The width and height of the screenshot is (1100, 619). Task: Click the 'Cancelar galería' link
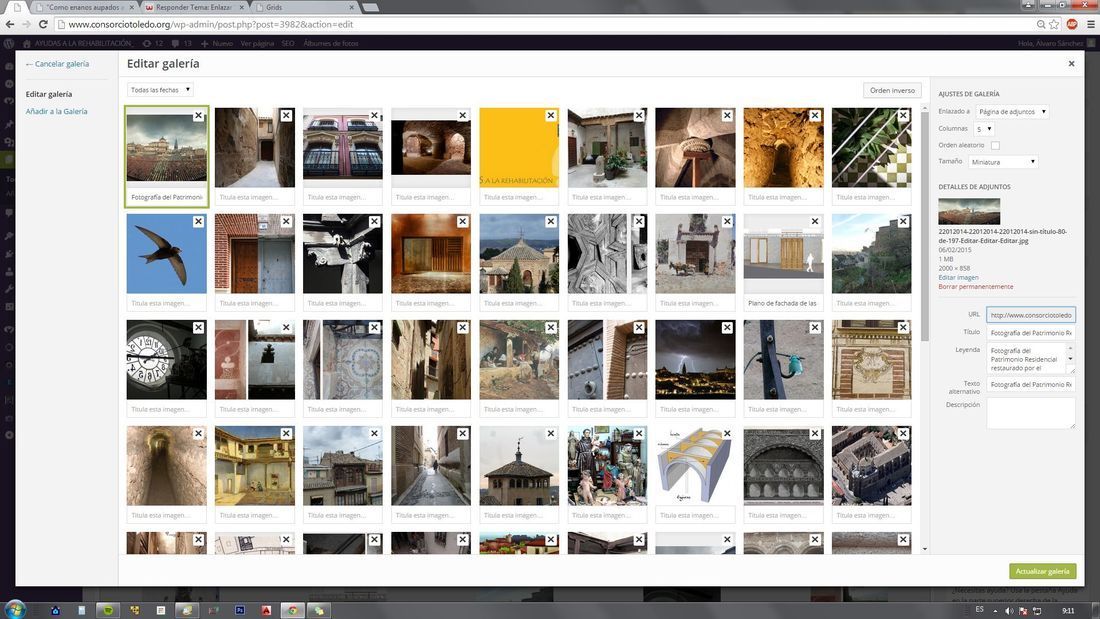click(x=58, y=64)
